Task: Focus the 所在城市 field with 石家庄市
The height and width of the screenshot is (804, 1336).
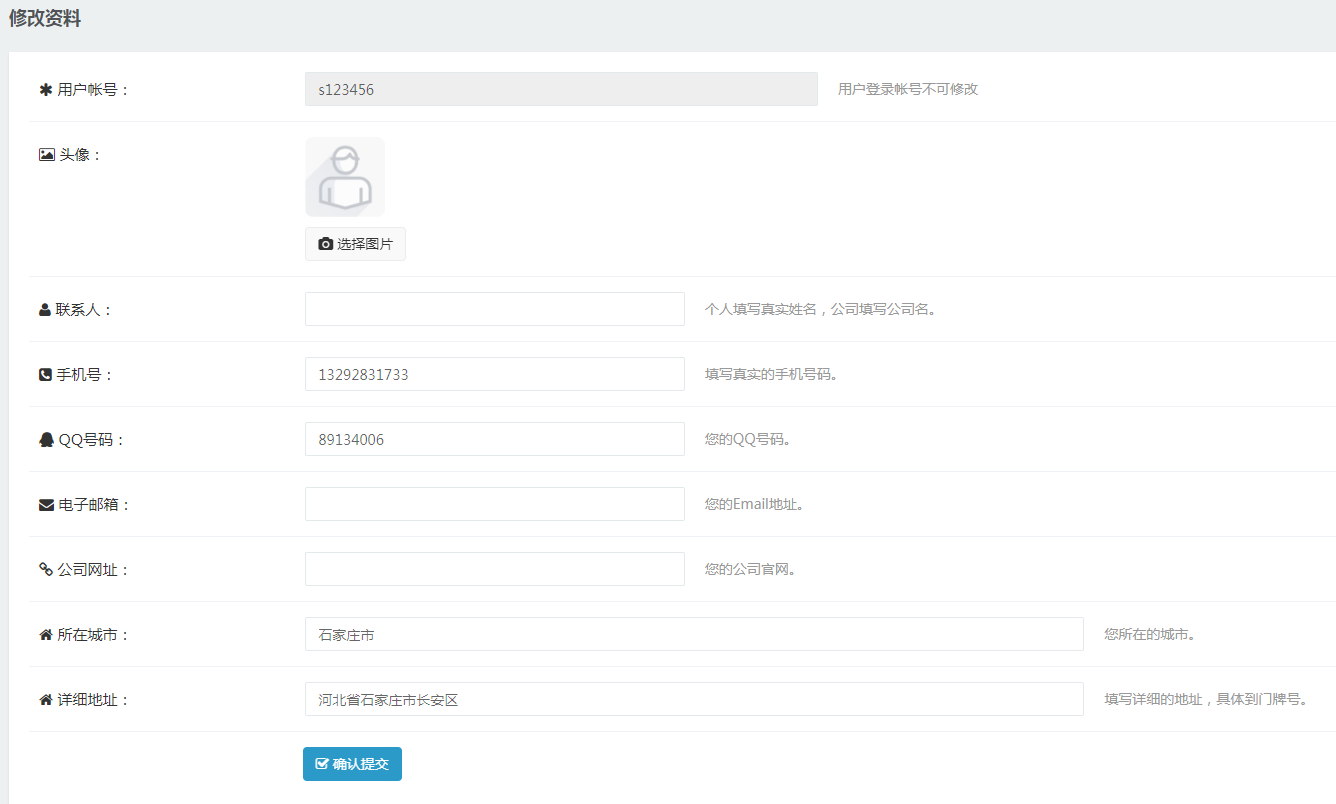Action: tap(694, 634)
